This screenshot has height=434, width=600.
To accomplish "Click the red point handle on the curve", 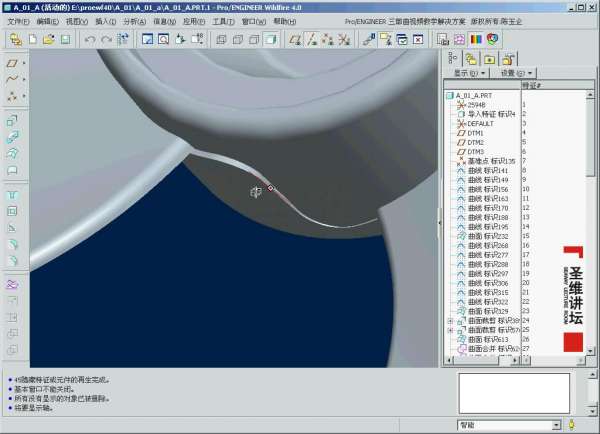I will pos(271,188).
